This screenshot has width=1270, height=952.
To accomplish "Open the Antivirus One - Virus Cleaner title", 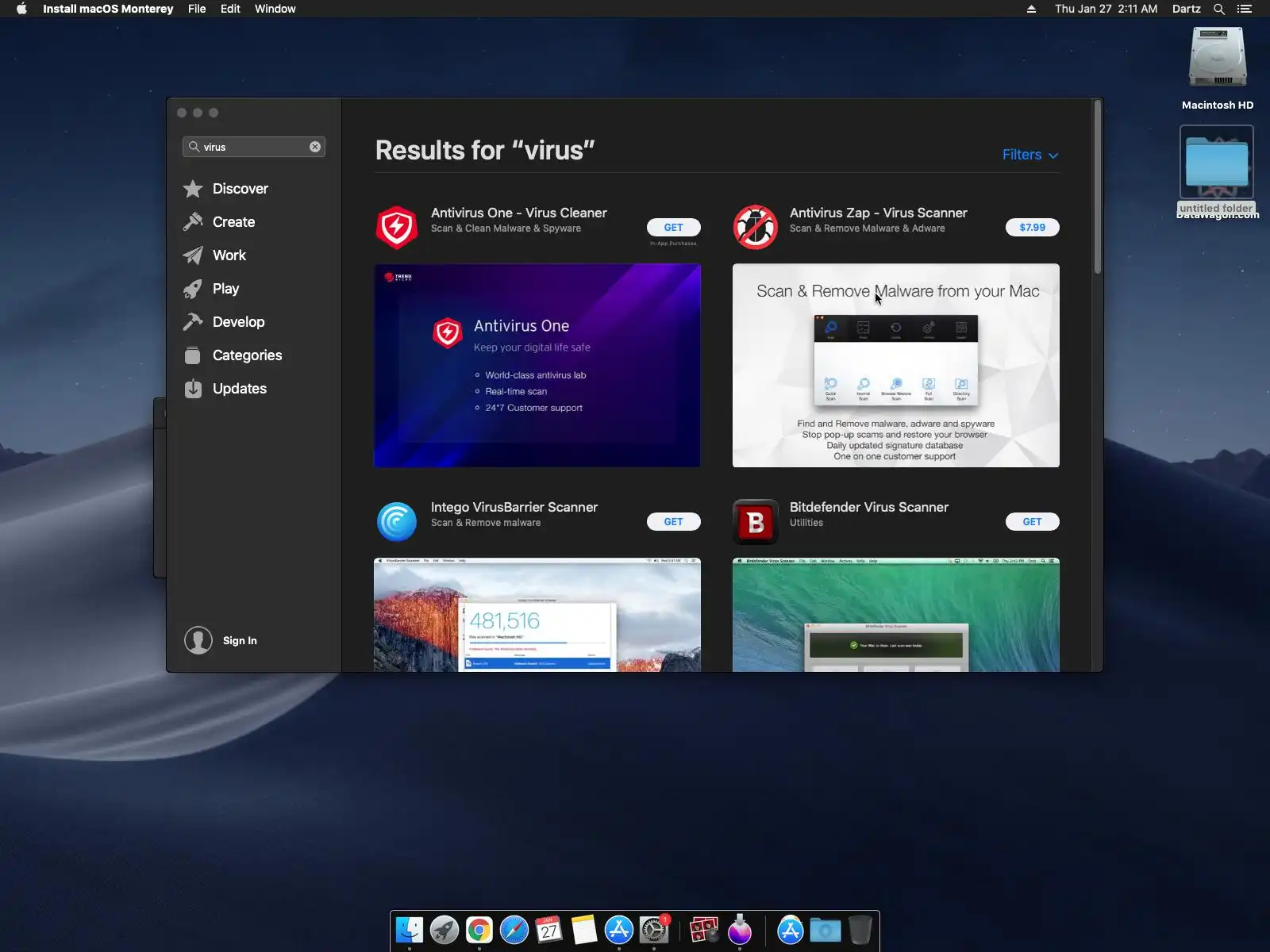I will pos(519,213).
